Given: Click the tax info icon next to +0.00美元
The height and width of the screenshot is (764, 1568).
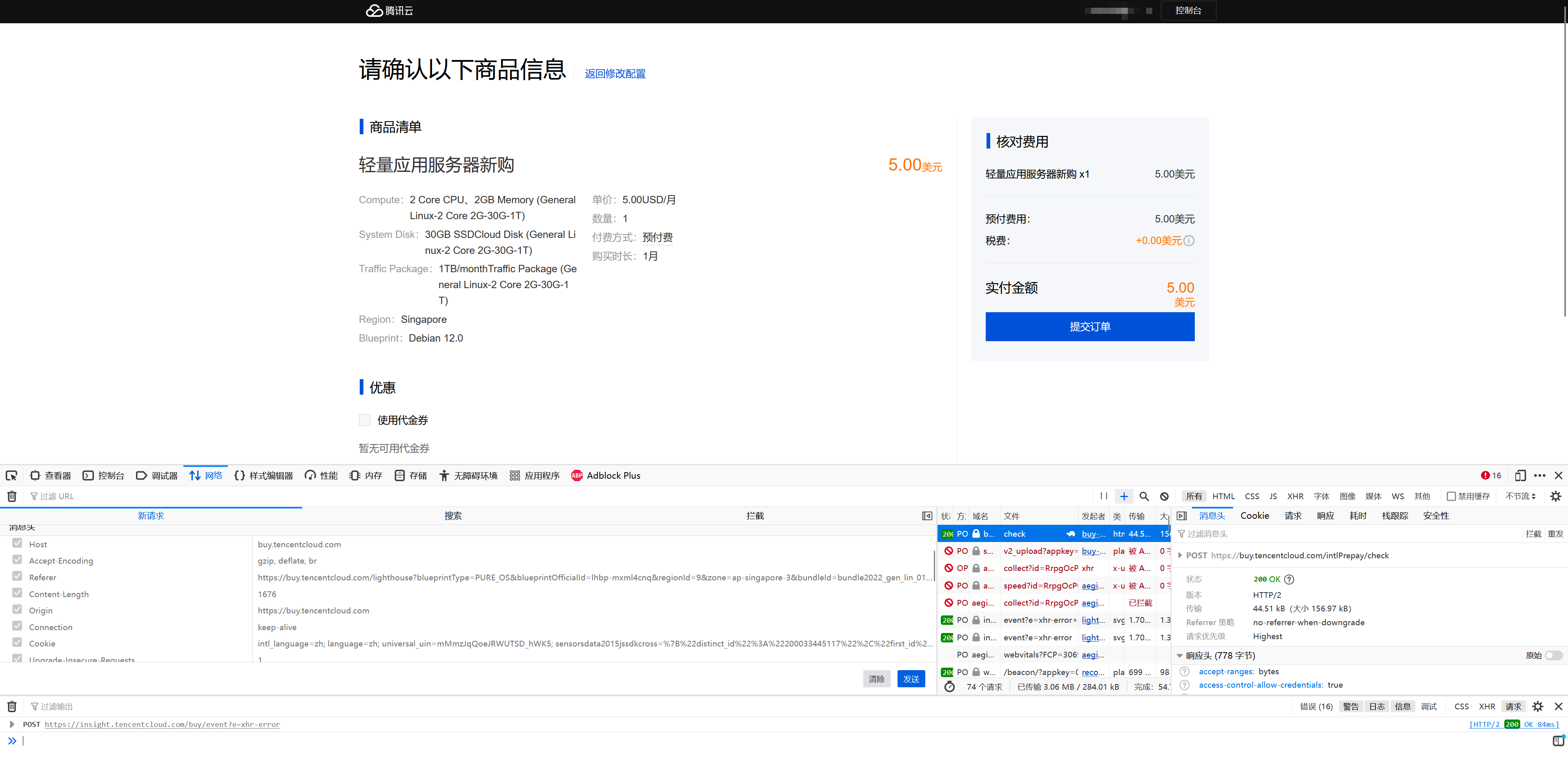Looking at the screenshot, I should click(1189, 241).
